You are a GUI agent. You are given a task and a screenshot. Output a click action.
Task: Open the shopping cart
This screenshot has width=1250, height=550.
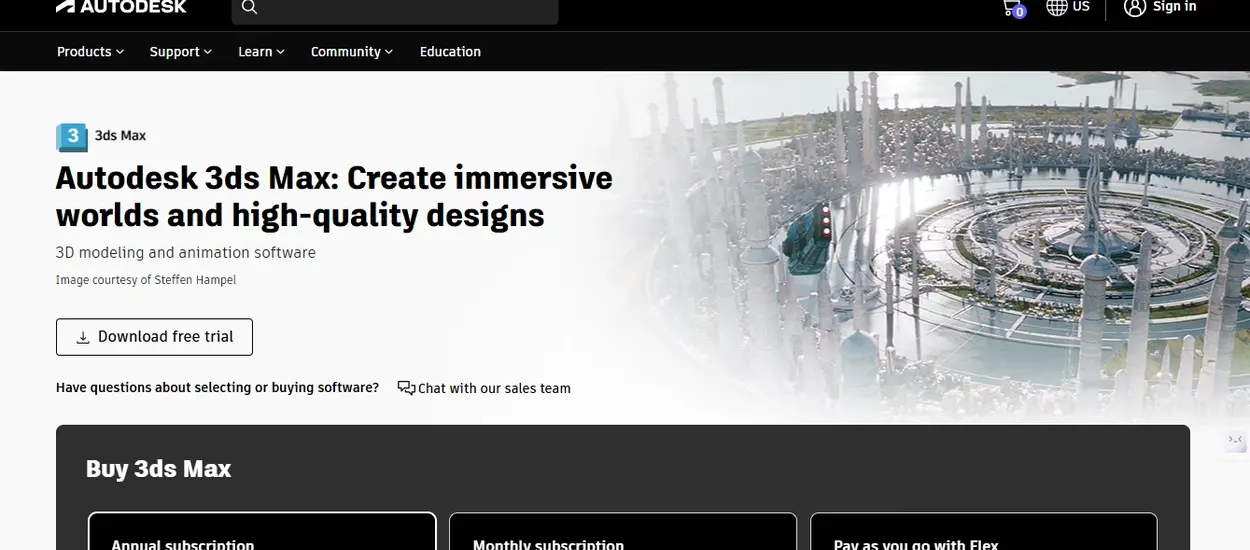pos(1012,8)
